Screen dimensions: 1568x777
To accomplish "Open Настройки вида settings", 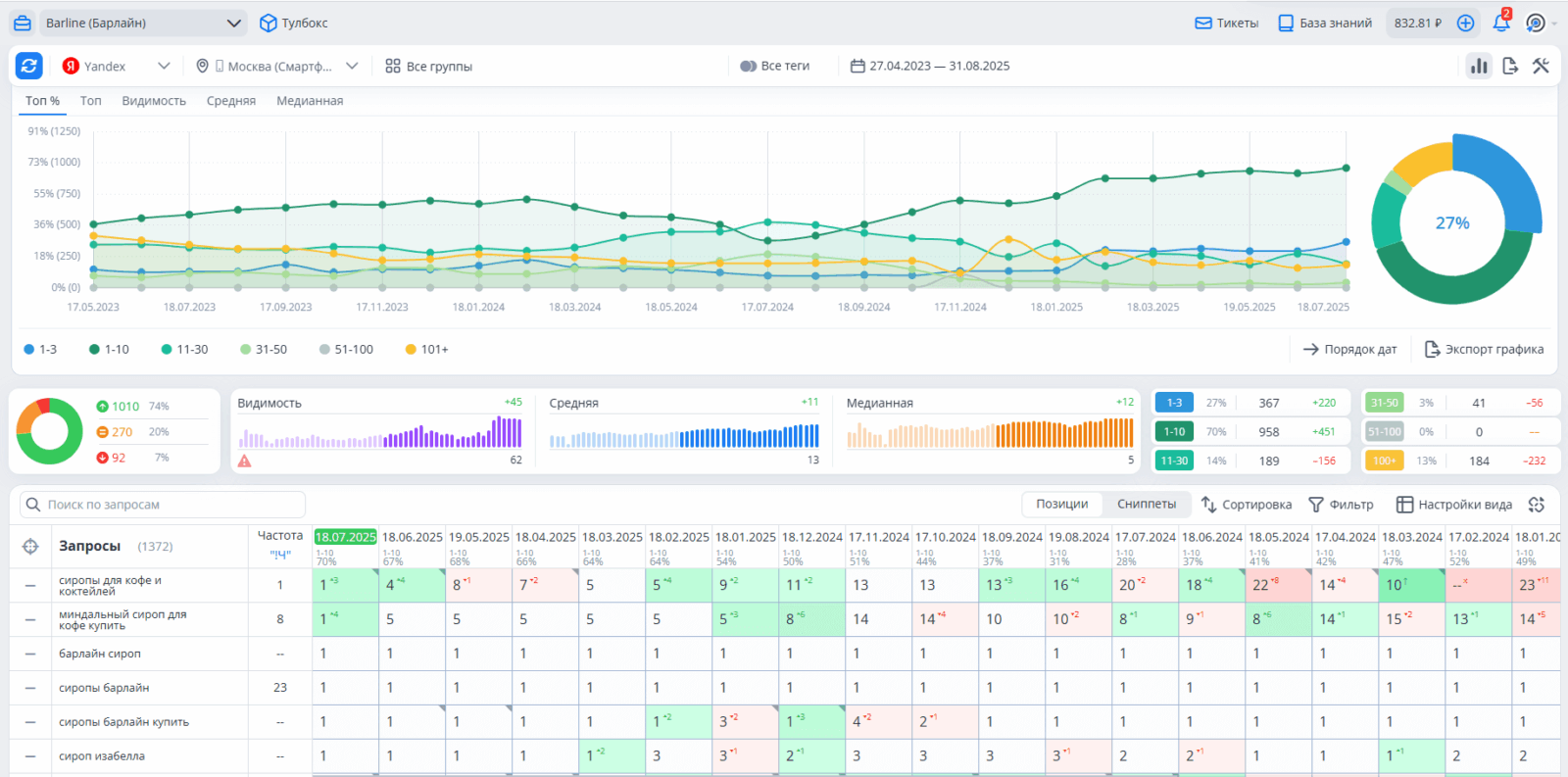I will coord(1454,505).
